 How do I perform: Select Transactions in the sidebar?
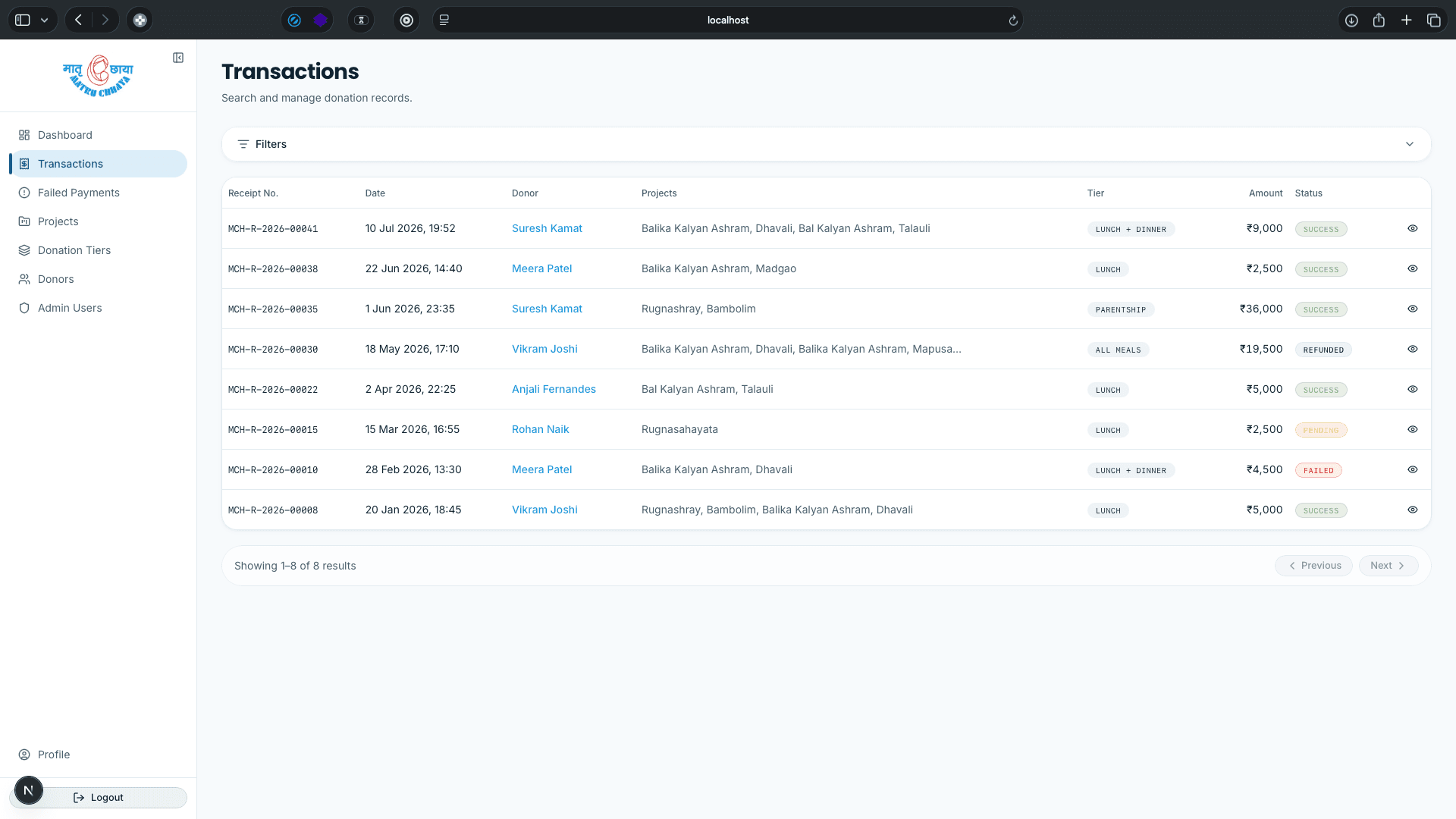click(x=98, y=164)
